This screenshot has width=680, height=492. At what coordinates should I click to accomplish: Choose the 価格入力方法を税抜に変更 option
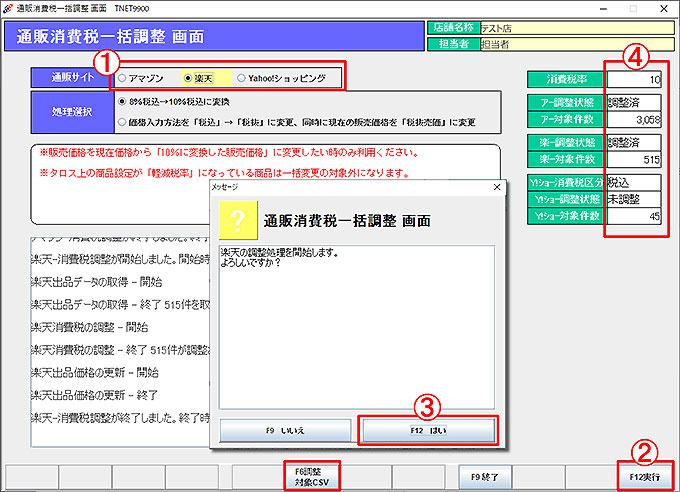pos(122,122)
